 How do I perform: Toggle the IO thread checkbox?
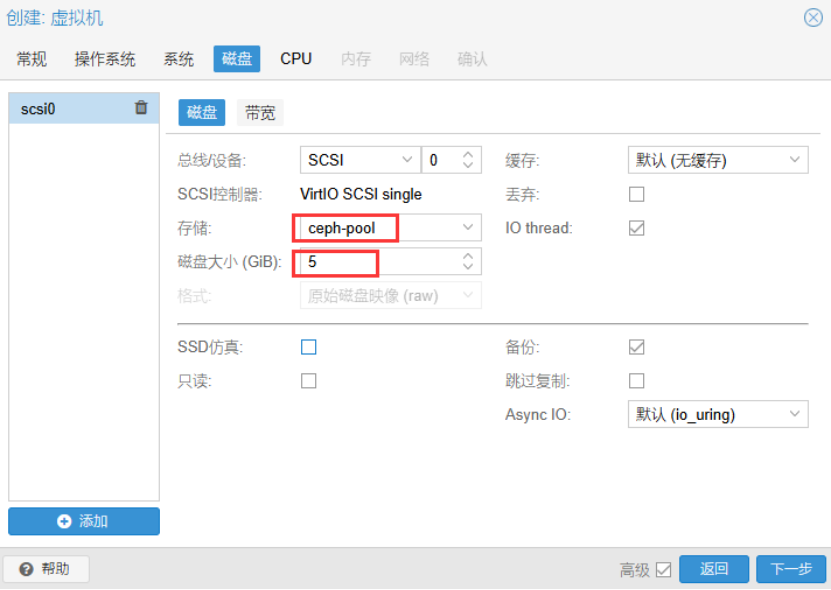click(636, 228)
